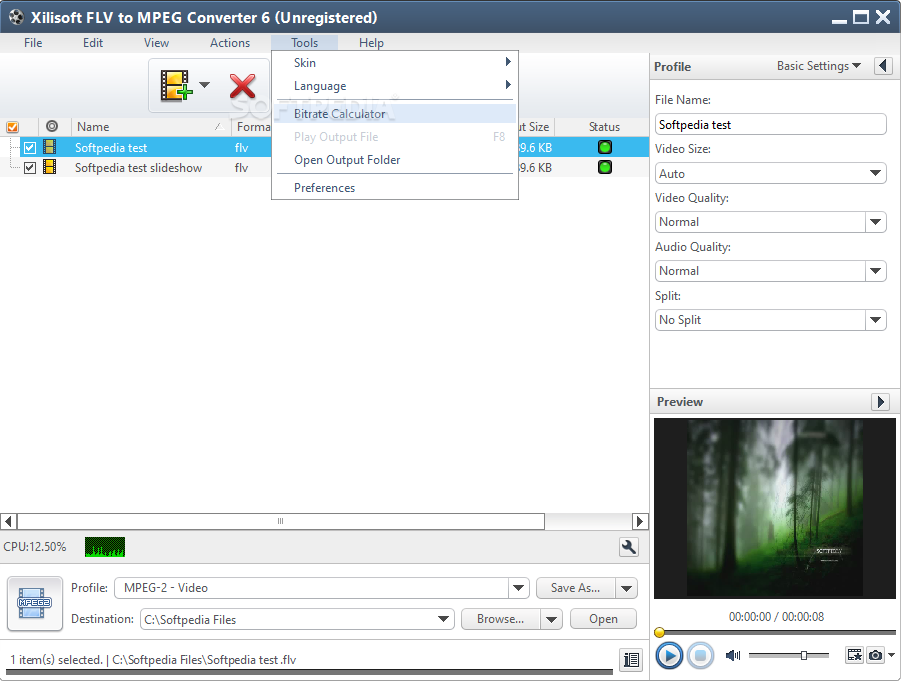Open the File menu
The width and height of the screenshot is (901, 681).
point(33,43)
